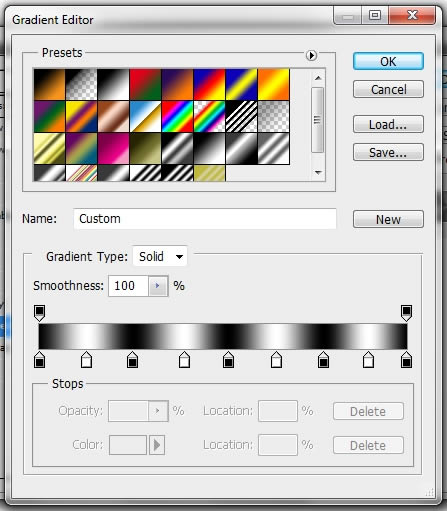Select the left black opacity stop
447x511 pixels.
[40, 313]
